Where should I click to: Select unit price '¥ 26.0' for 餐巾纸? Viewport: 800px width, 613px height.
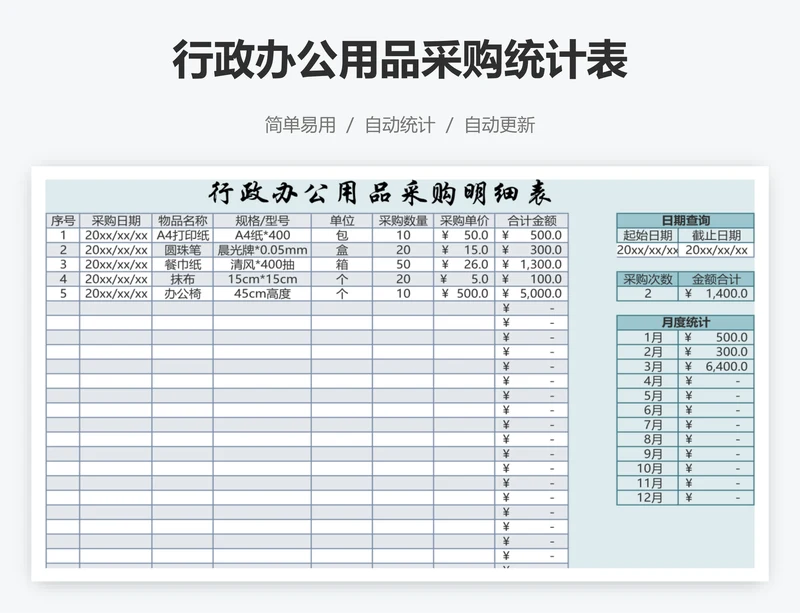tap(464, 264)
